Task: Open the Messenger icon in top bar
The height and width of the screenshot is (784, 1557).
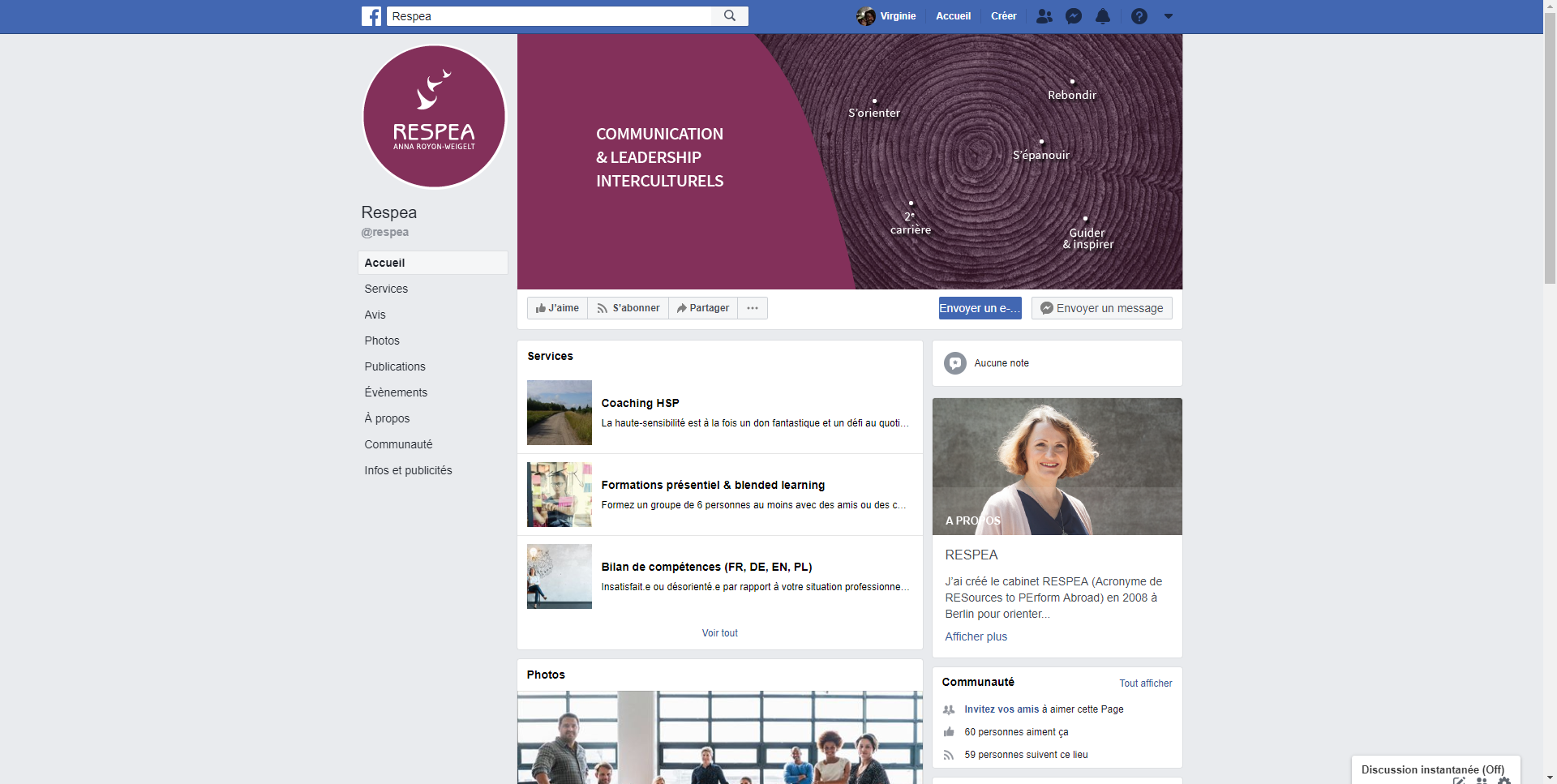Action: coord(1074,16)
